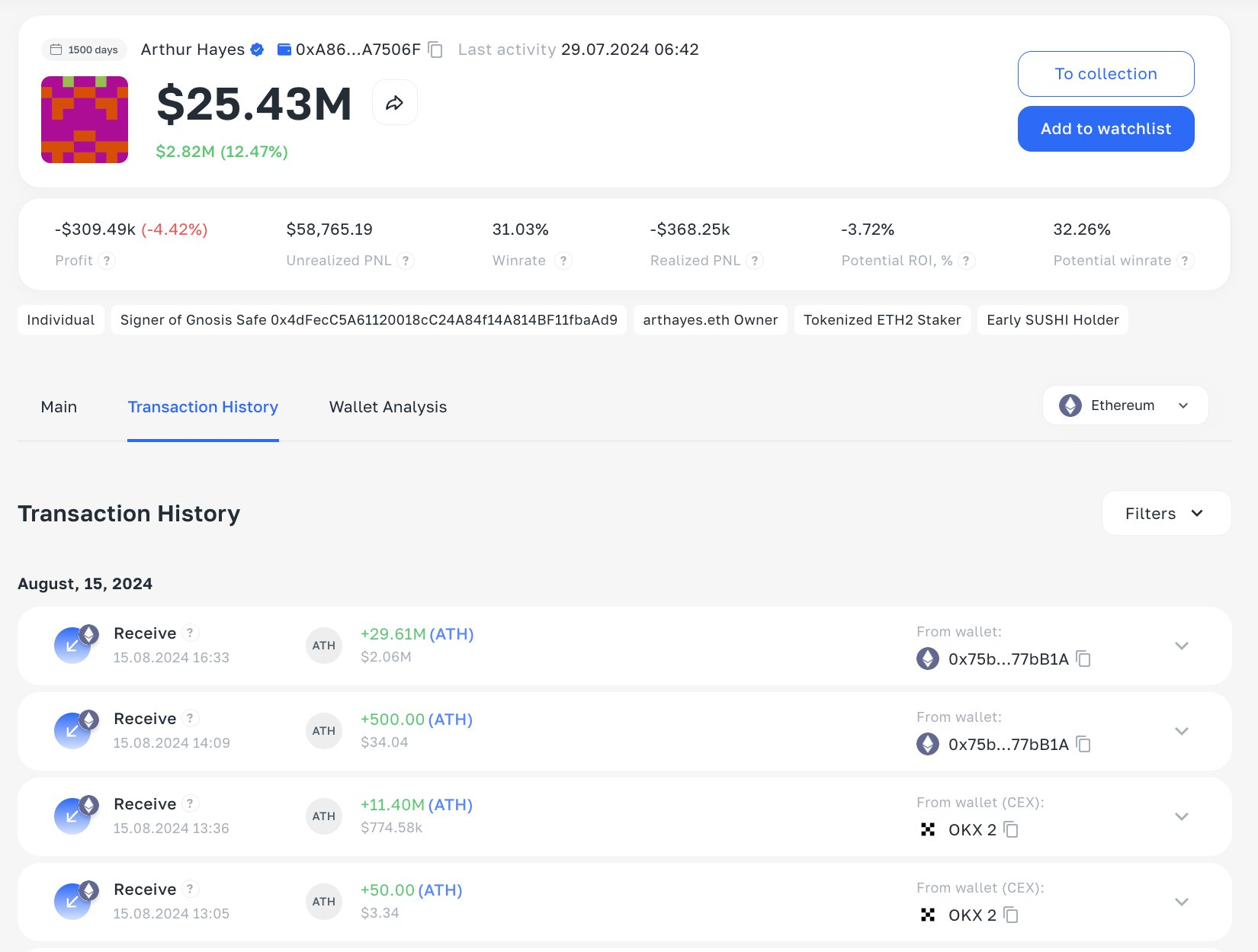
Task: Click the -$309.49k profit value
Action: click(95, 229)
